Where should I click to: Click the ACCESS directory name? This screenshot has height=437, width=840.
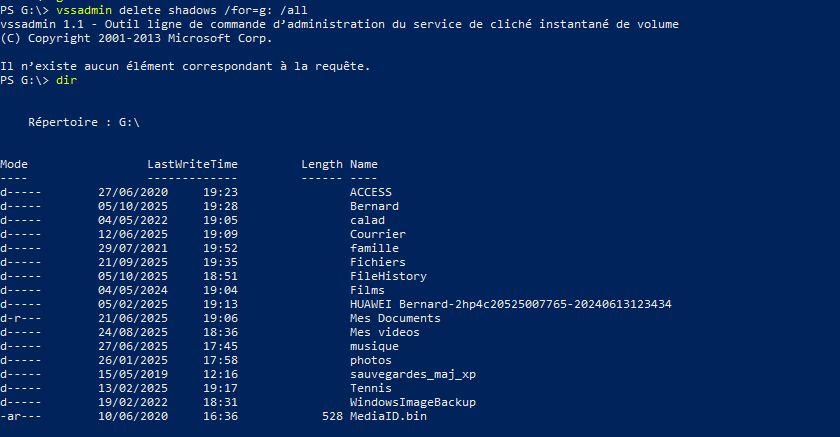(x=370, y=192)
